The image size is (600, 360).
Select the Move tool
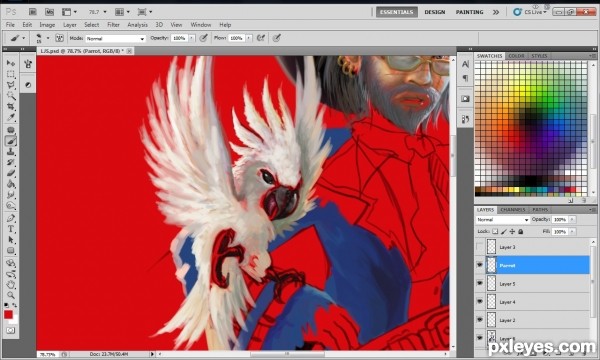11,63
